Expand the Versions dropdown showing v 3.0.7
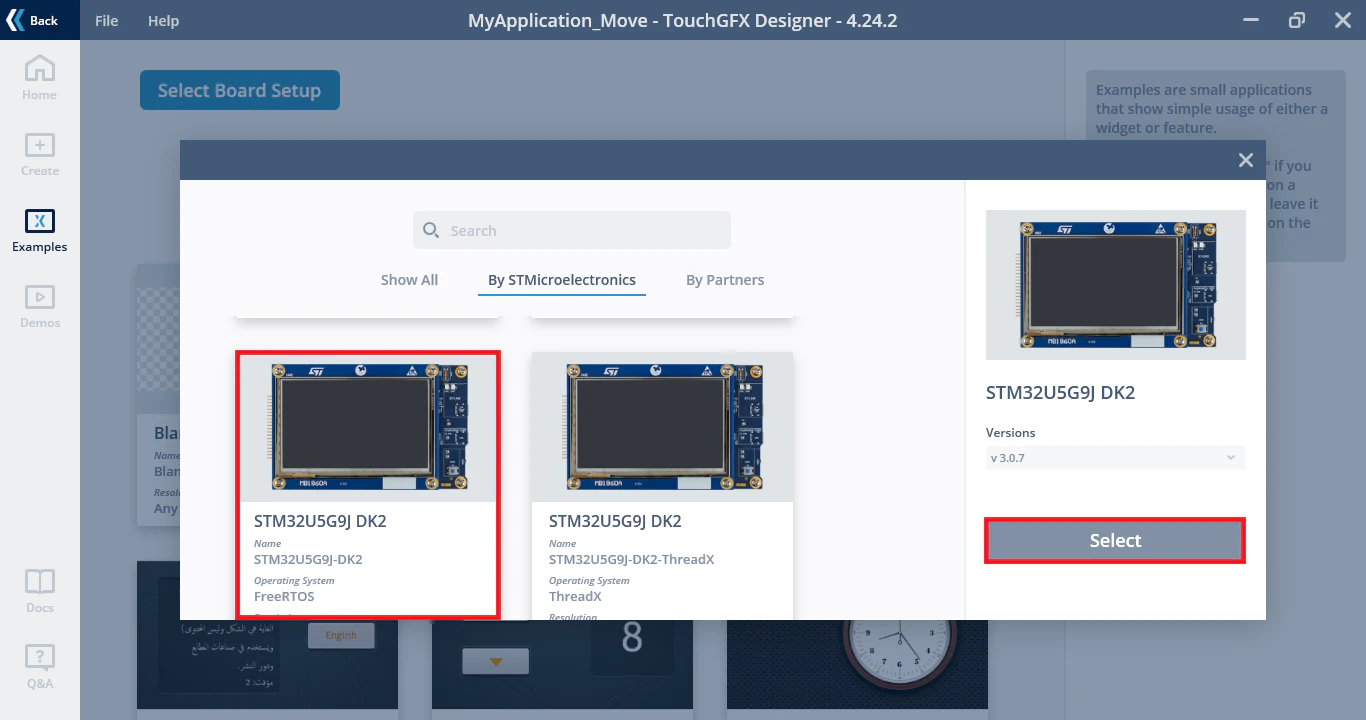 point(1115,458)
